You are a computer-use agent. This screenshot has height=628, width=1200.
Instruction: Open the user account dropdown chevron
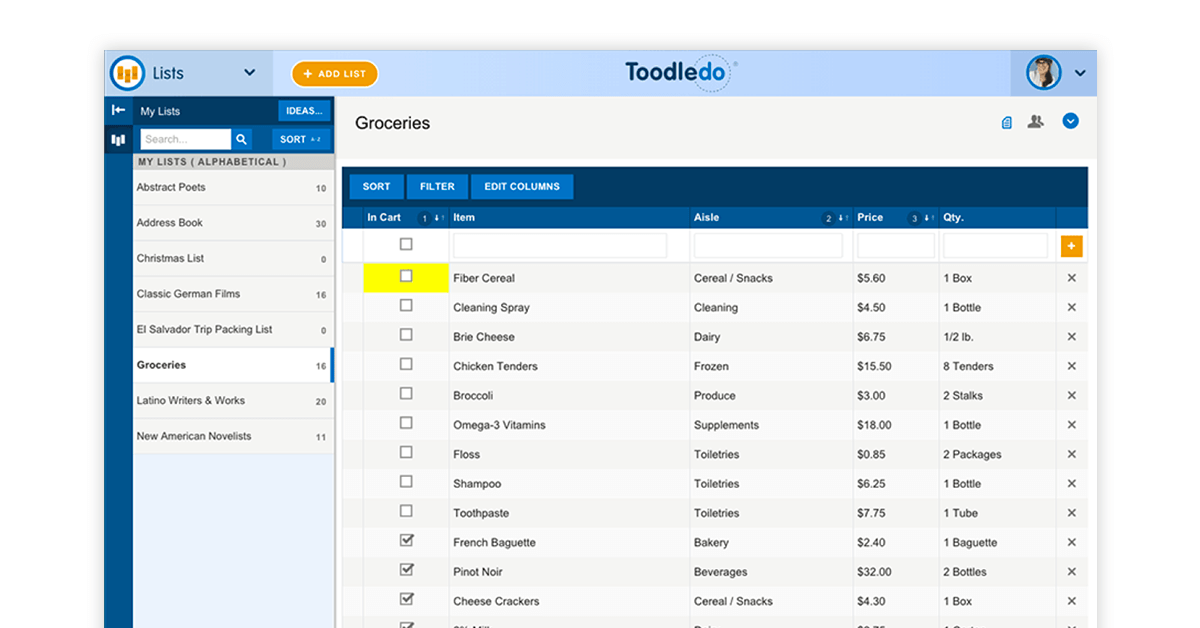(x=1080, y=73)
